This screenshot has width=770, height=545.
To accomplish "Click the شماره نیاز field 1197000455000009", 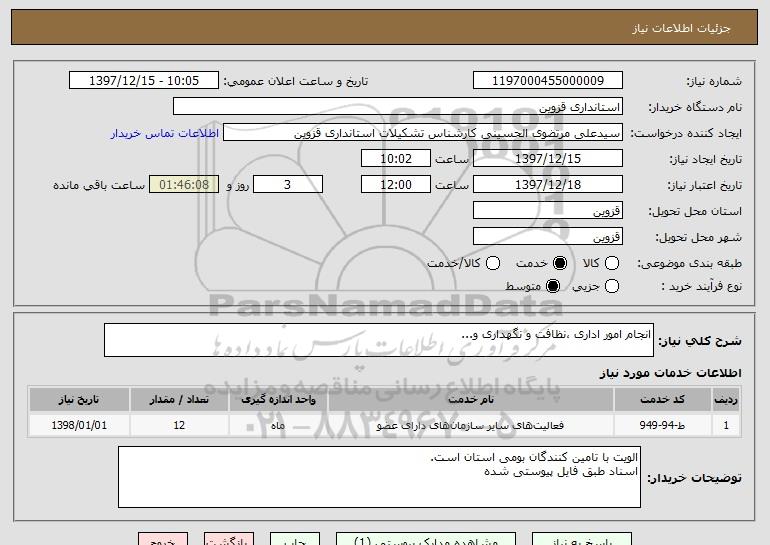I will [x=548, y=81].
